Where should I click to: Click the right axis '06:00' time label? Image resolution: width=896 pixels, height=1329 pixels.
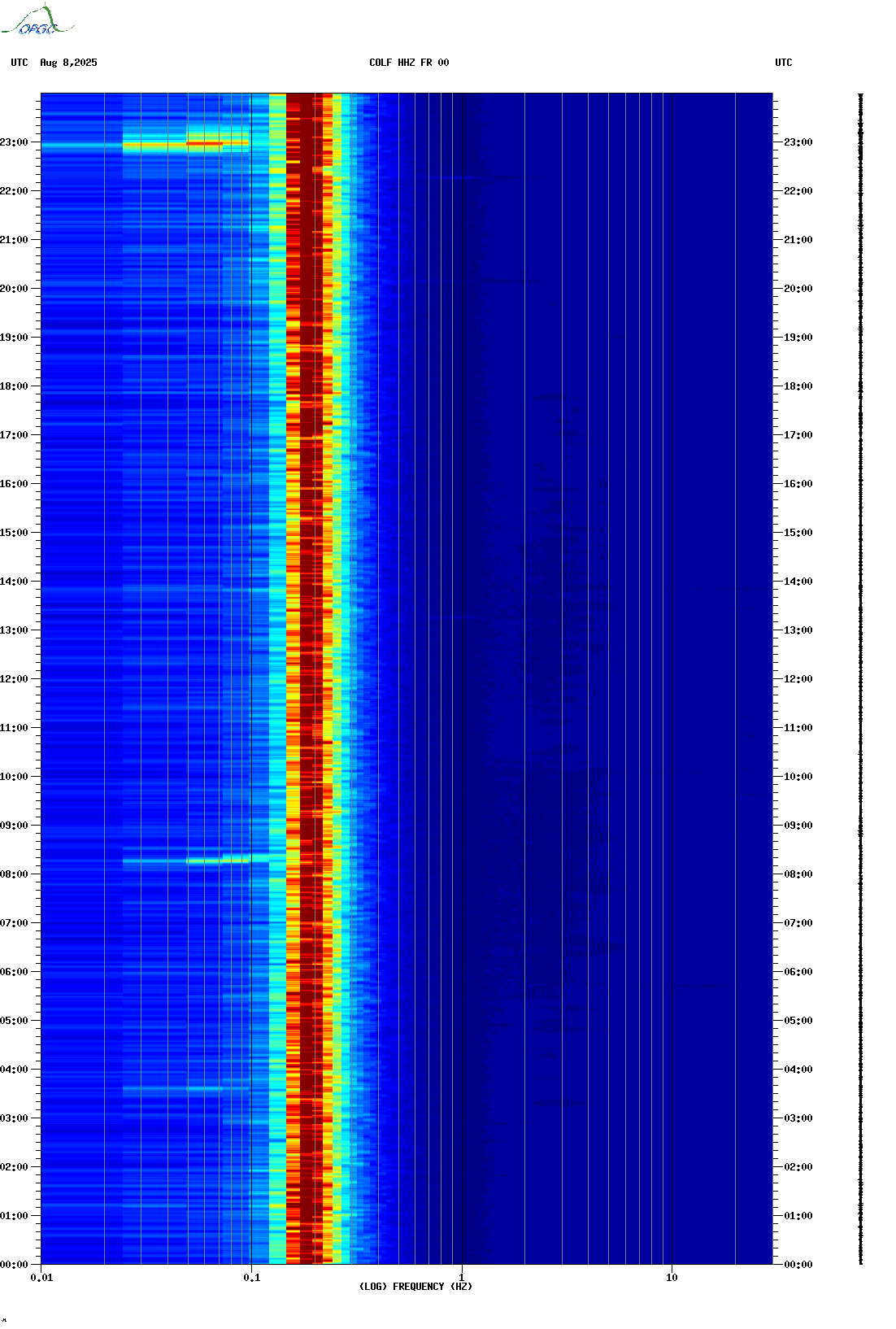point(798,972)
